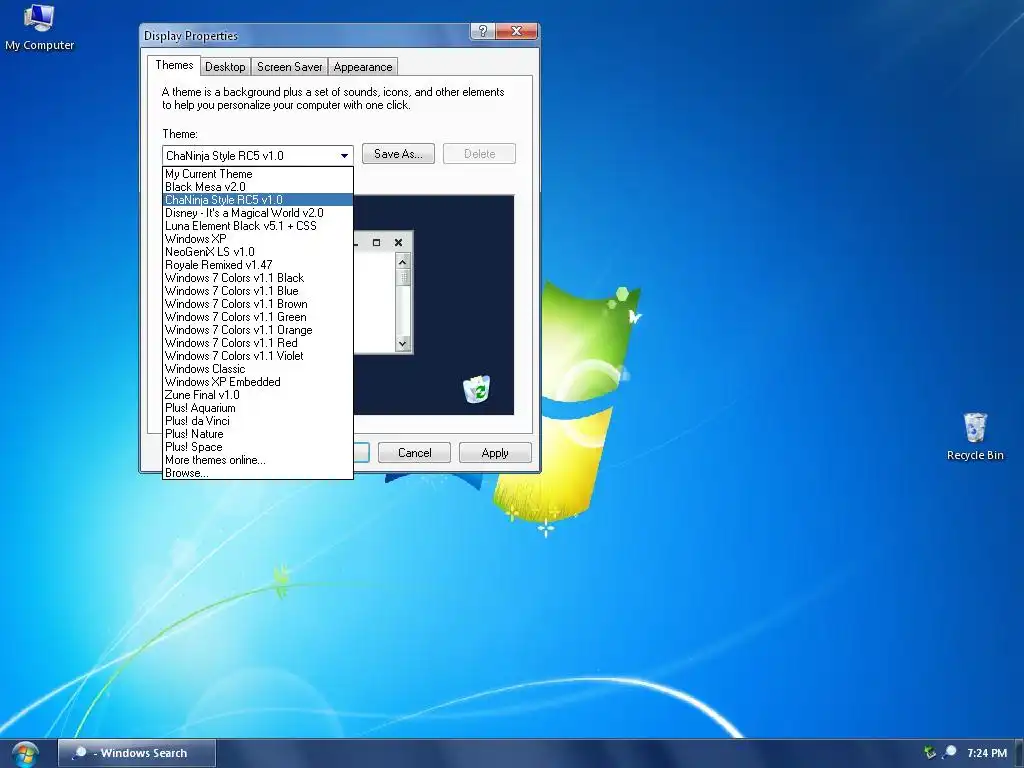Screen dimensions: 1024x768
Task: Select Plus! Aquarium theme
Action: tap(257, 409)
